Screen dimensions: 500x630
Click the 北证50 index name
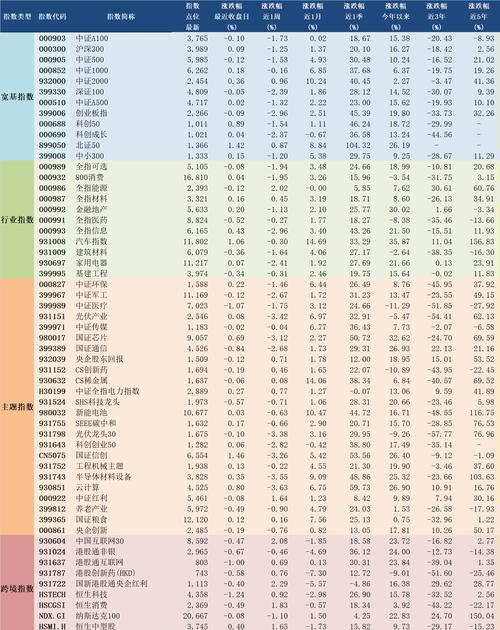[x=88, y=145]
